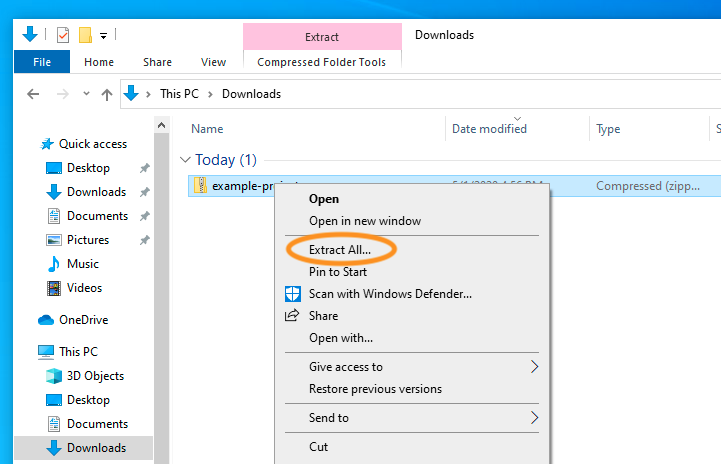Screen dimensions: 721x464
Task: Click the New folder icon in title bar
Action: [x=86, y=35]
